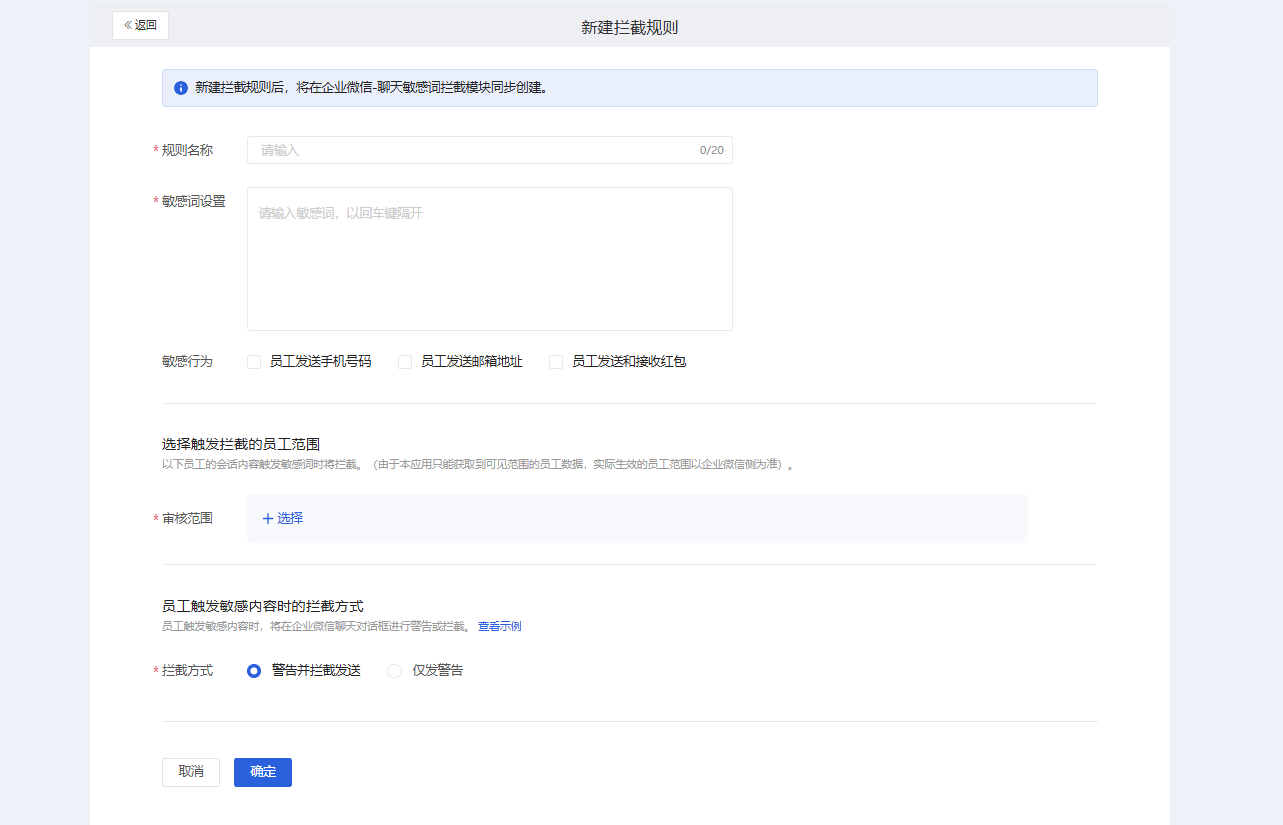Click into the 敏感词设置 text area
This screenshot has width=1283, height=825.
pos(489,259)
